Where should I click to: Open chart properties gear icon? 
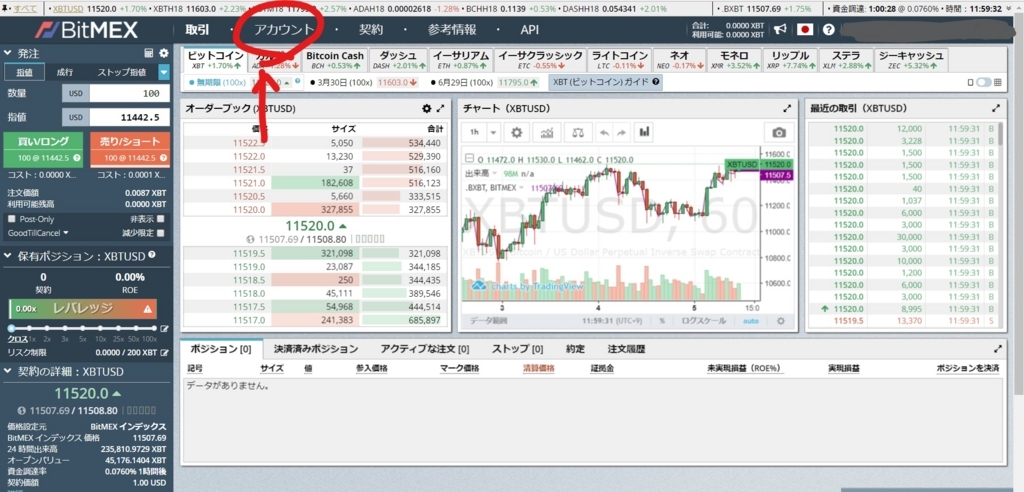click(517, 133)
